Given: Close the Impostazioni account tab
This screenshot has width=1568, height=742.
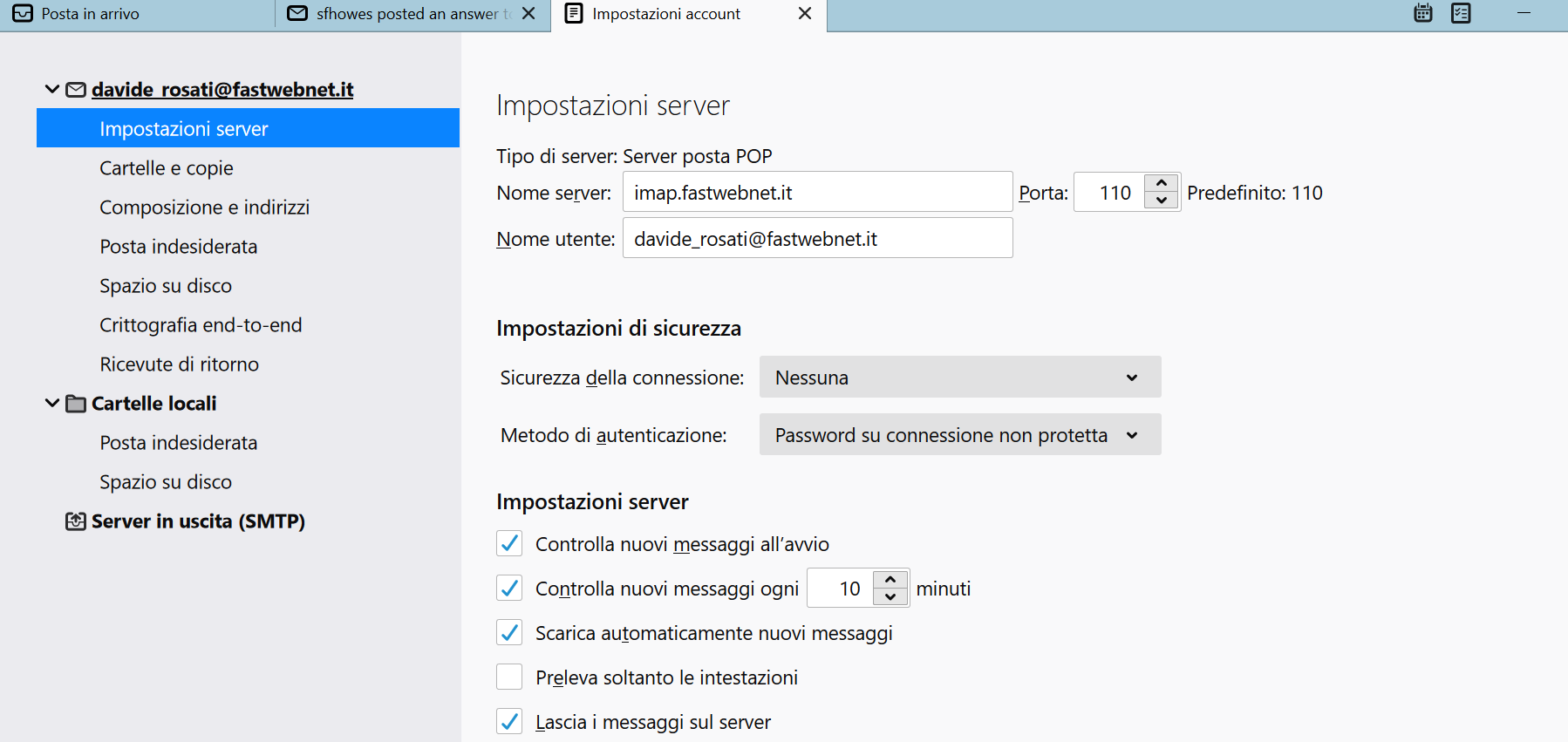Looking at the screenshot, I should (x=805, y=13).
